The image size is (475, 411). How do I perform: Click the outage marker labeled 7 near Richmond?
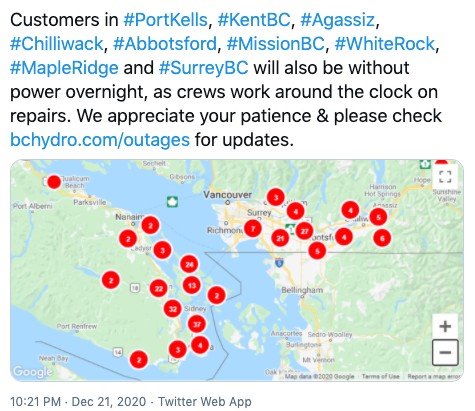[x=253, y=229]
